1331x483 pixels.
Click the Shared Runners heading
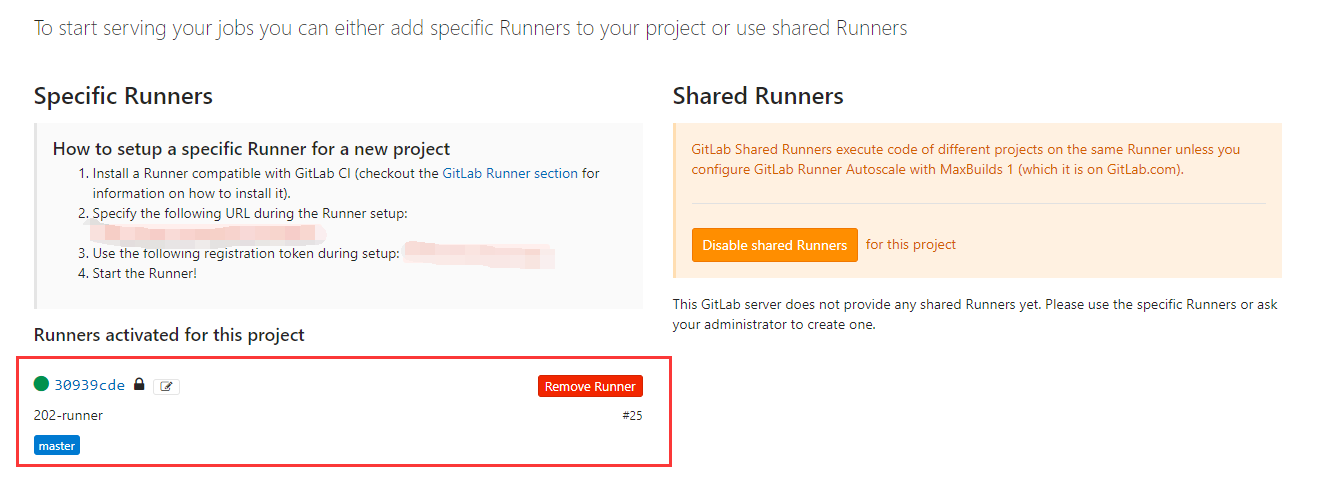pos(758,96)
